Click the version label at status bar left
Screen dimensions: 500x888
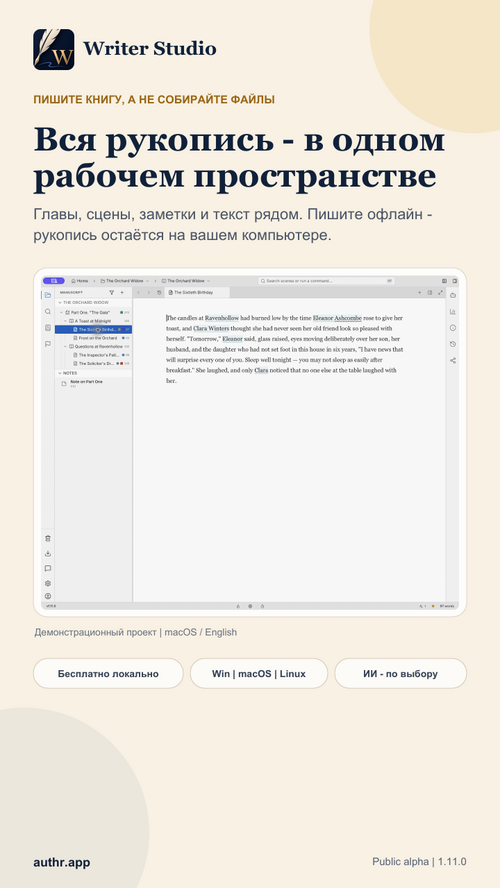pyautogui.click(x=50, y=606)
